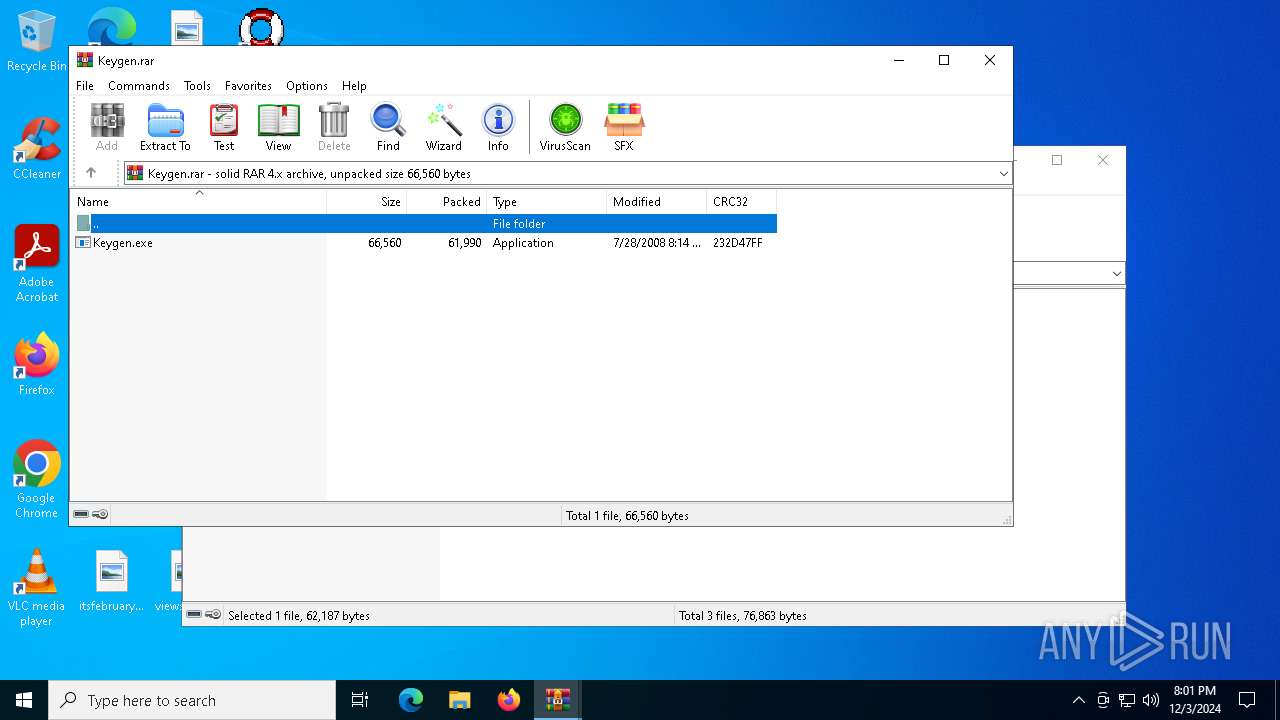Click the drive icon in the status bar
Viewport: 1280px width, 720px height.
pos(81,514)
